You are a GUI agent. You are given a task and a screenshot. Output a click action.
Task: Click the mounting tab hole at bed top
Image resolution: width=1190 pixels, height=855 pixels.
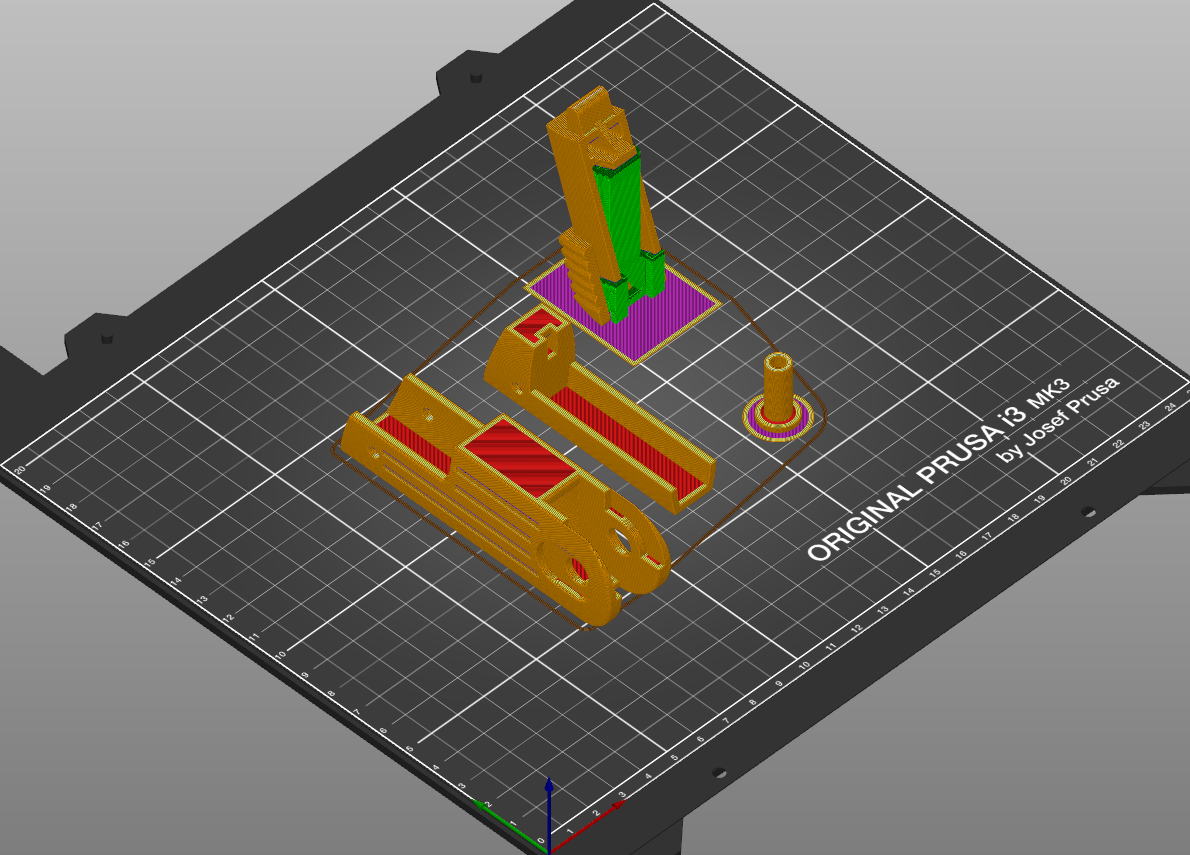tap(476, 77)
